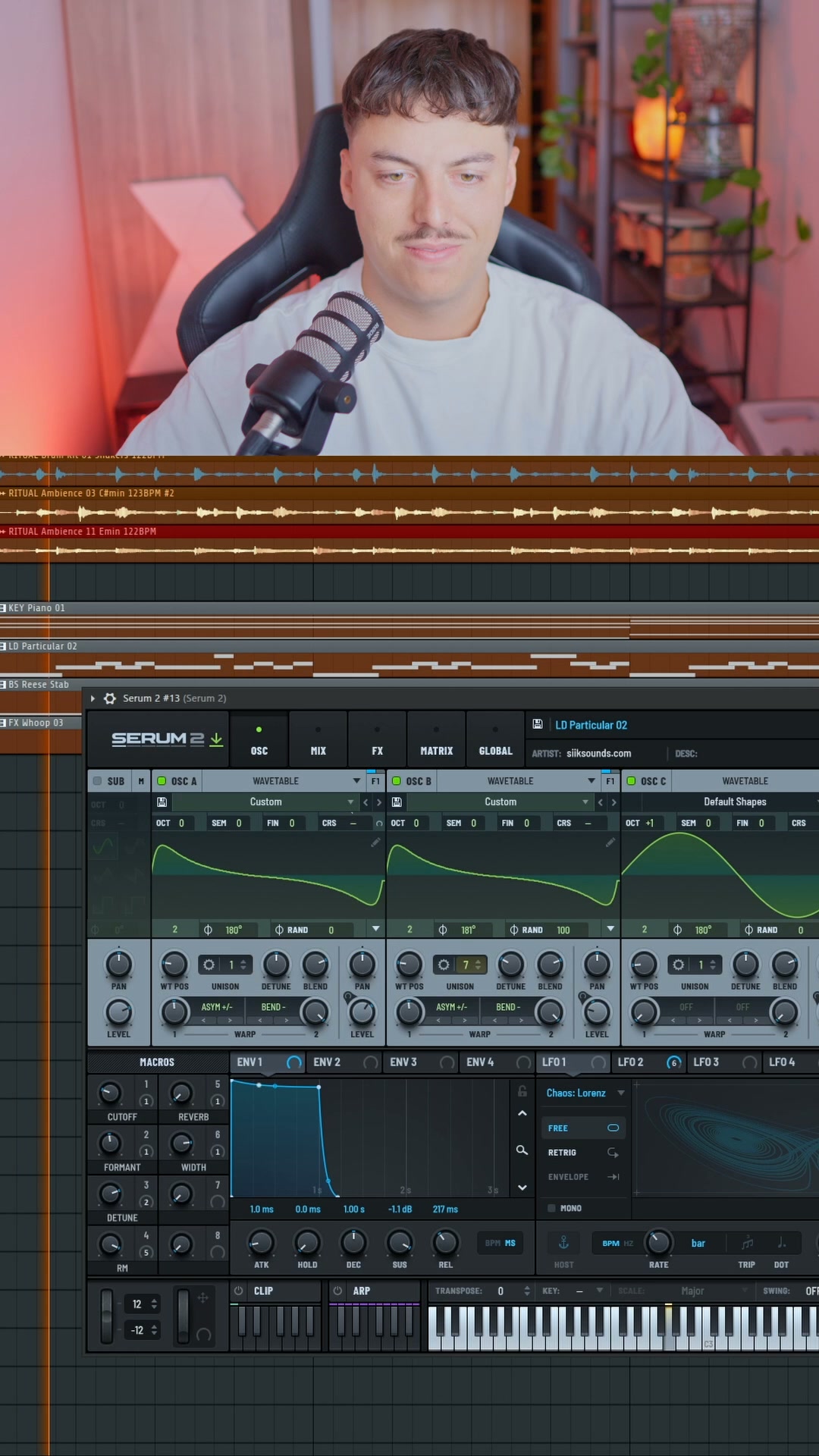Turn on the CLIP power button
The image size is (819, 1456).
(238, 1291)
